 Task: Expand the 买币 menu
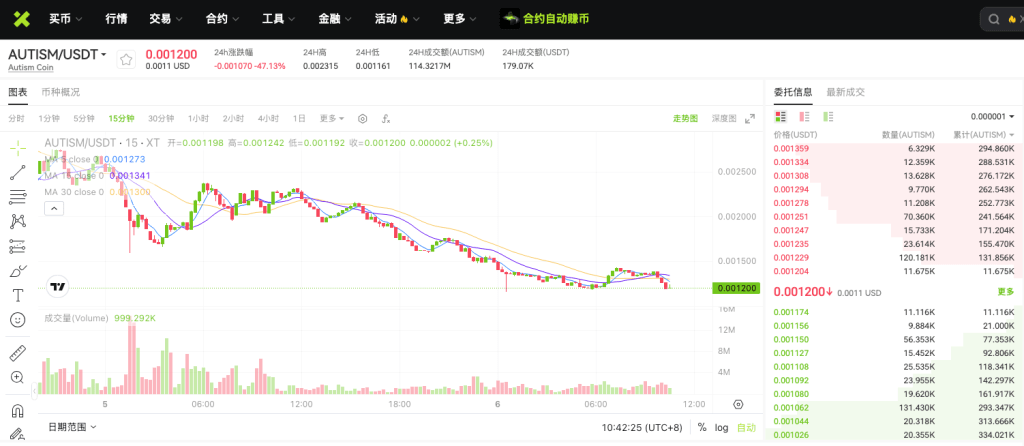[66, 19]
